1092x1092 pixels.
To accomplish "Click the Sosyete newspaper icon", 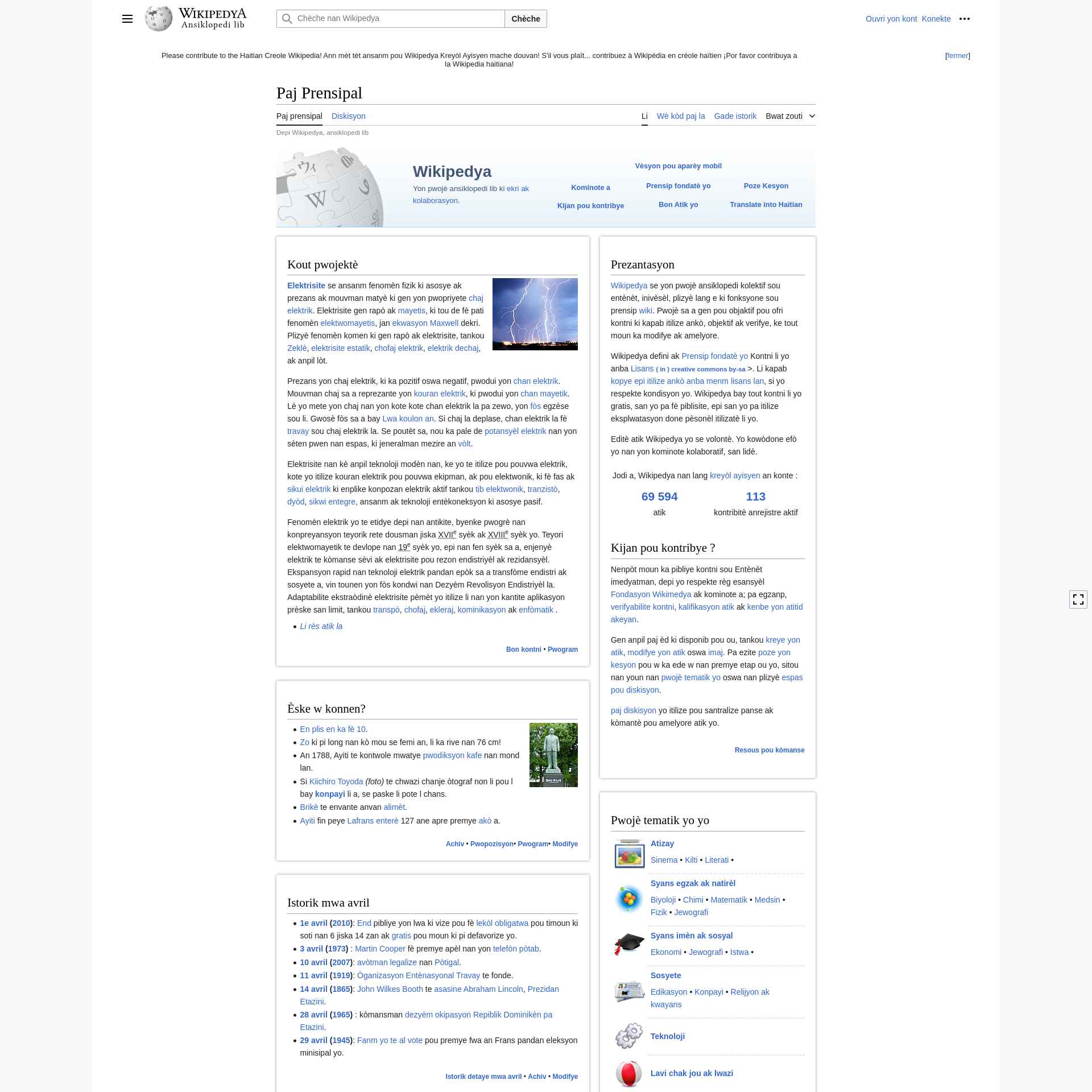I will tap(629, 991).
